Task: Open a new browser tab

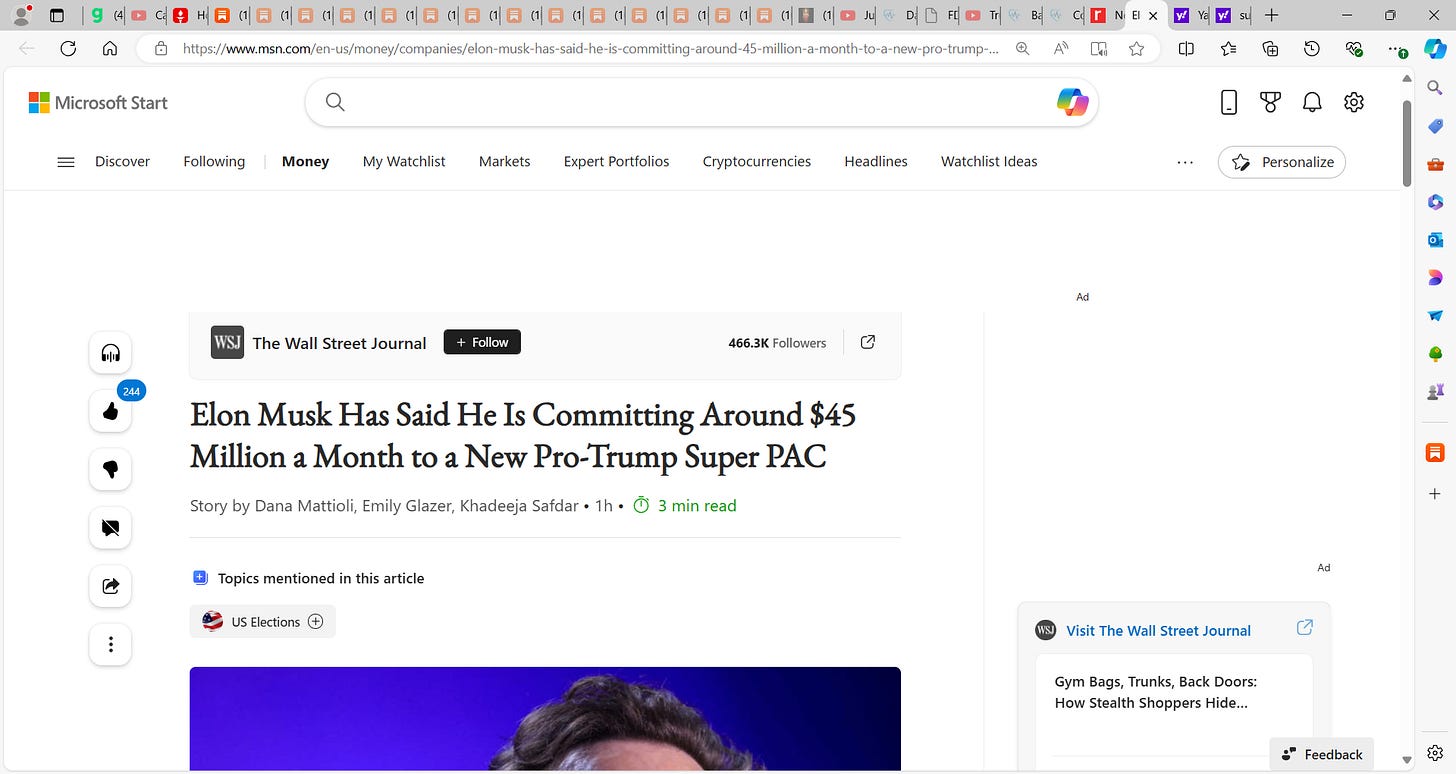Action: click(x=1271, y=15)
